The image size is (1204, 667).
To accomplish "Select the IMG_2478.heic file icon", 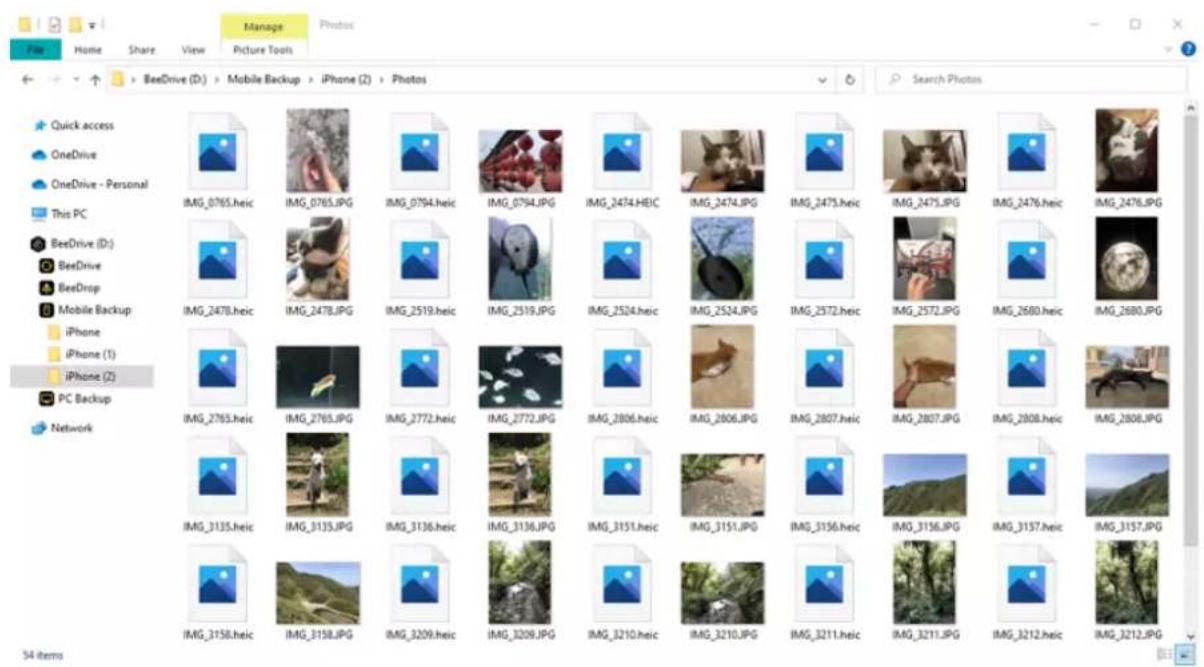I will coord(217,260).
